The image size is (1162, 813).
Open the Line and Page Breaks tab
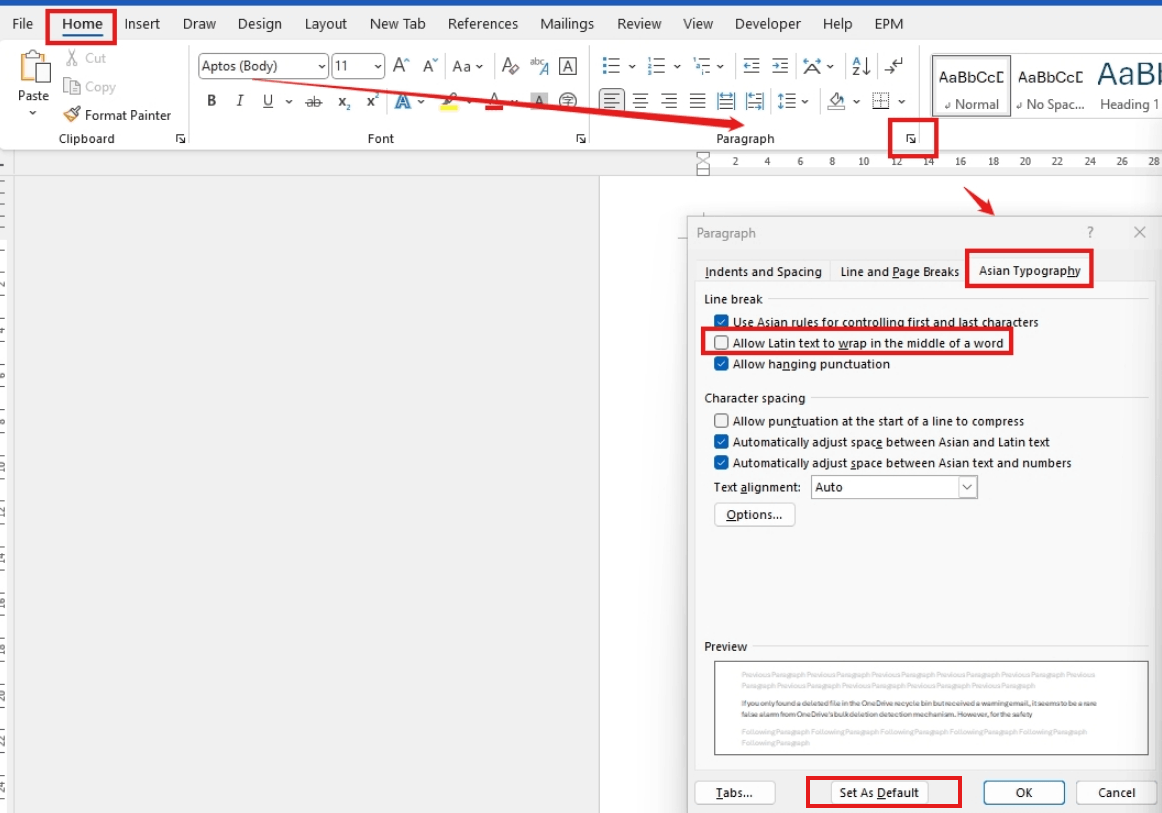pos(900,271)
